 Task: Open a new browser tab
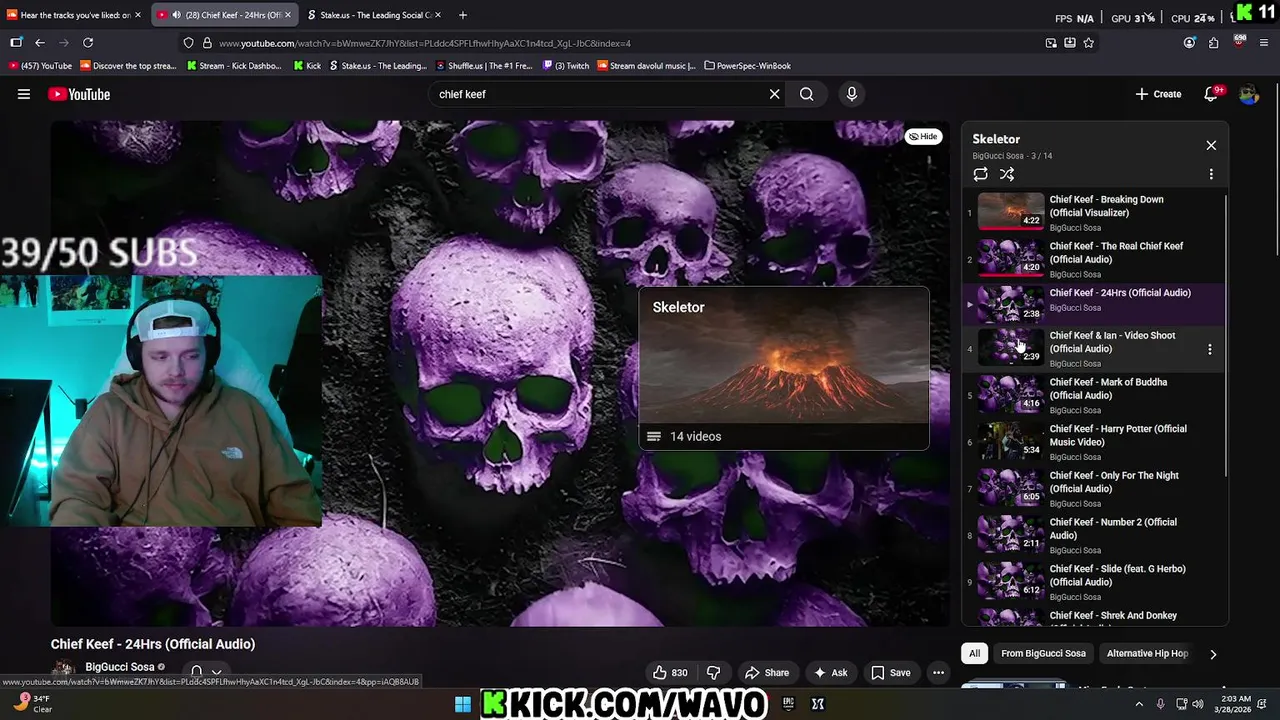pyautogui.click(x=462, y=15)
